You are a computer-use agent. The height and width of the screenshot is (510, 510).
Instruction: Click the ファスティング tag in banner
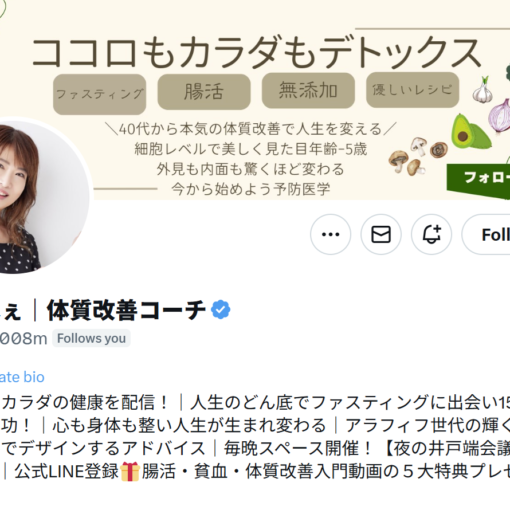(x=99, y=94)
